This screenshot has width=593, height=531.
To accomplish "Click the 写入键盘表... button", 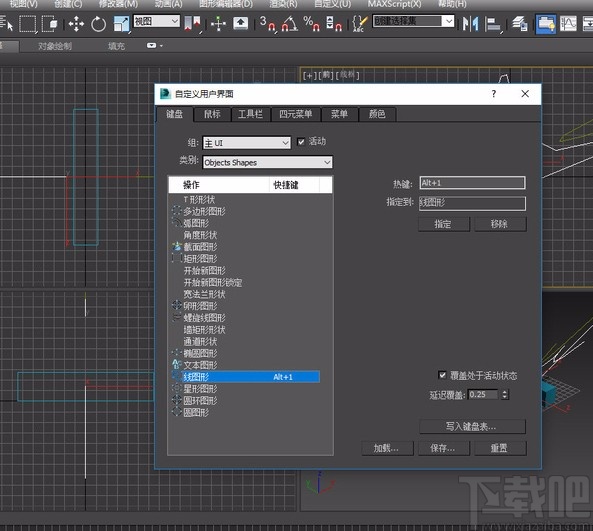I will pos(472,427).
